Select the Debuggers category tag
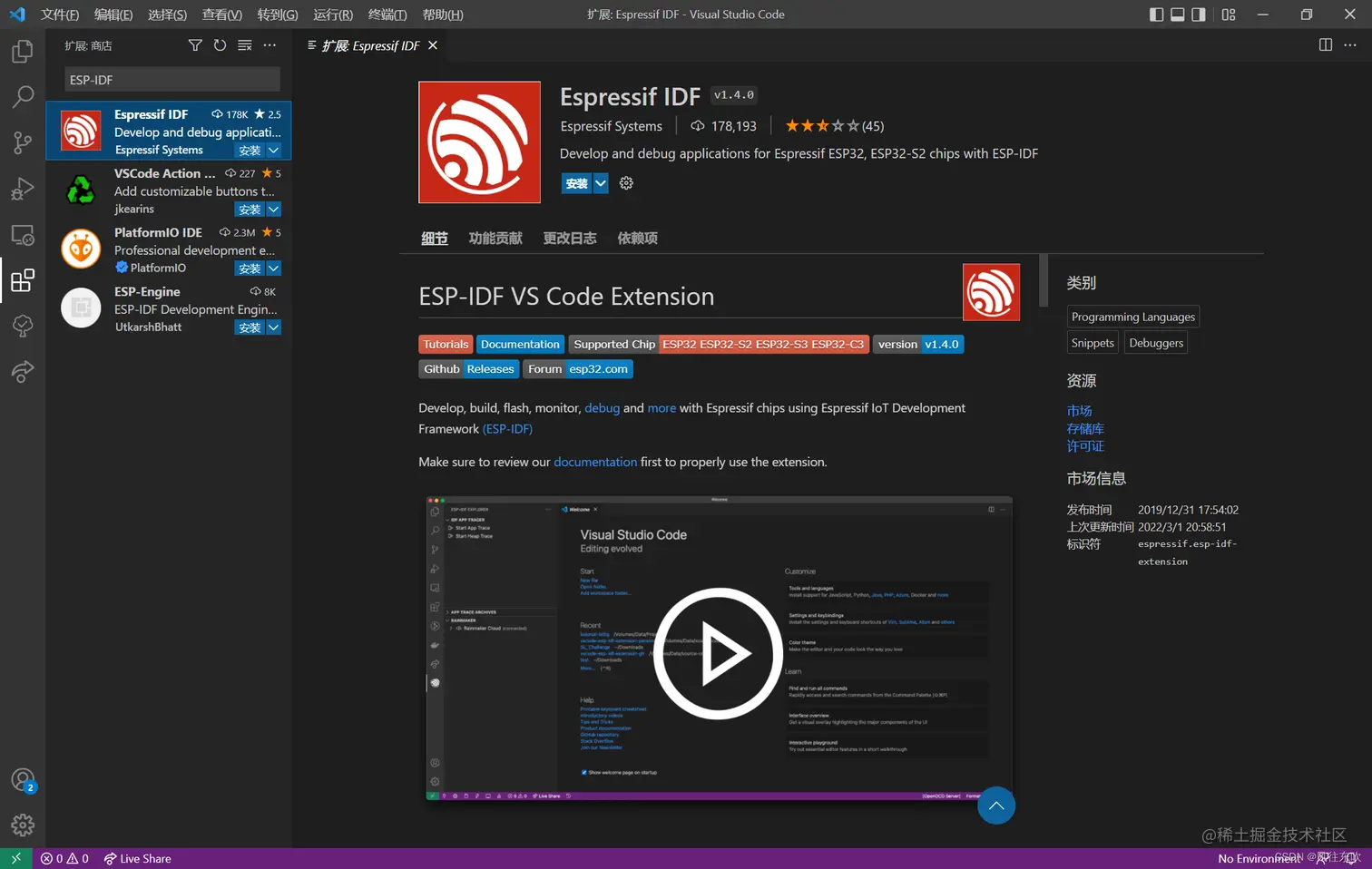Screen dimensions: 1372x869 [1156, 343]
